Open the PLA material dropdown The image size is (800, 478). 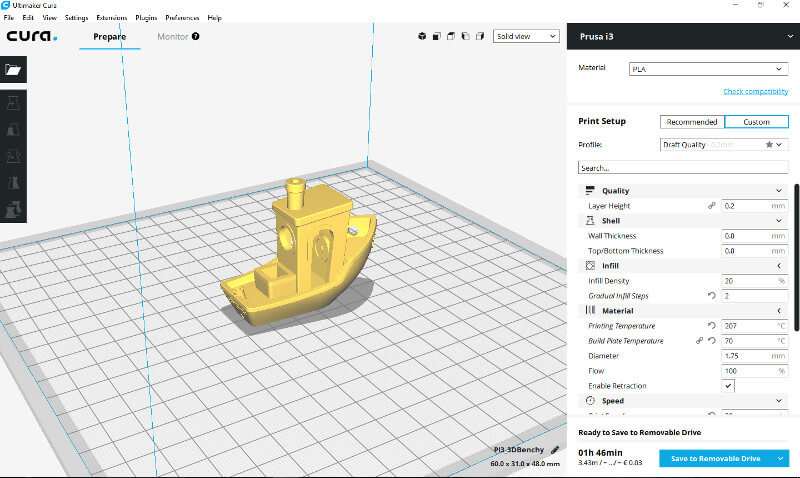click(708, 69)
